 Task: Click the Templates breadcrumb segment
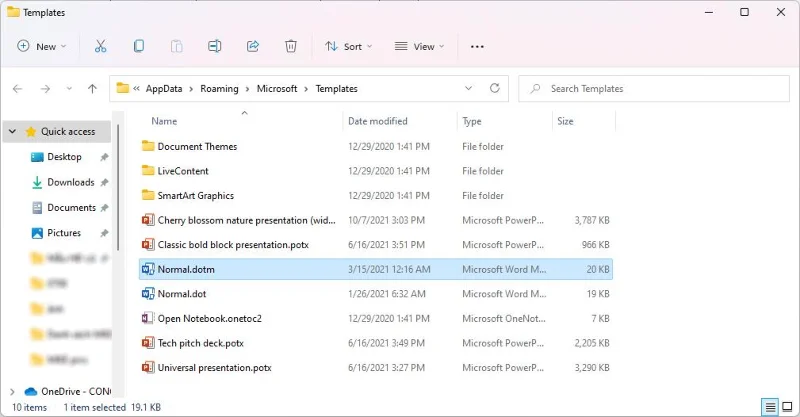[337, 88]
